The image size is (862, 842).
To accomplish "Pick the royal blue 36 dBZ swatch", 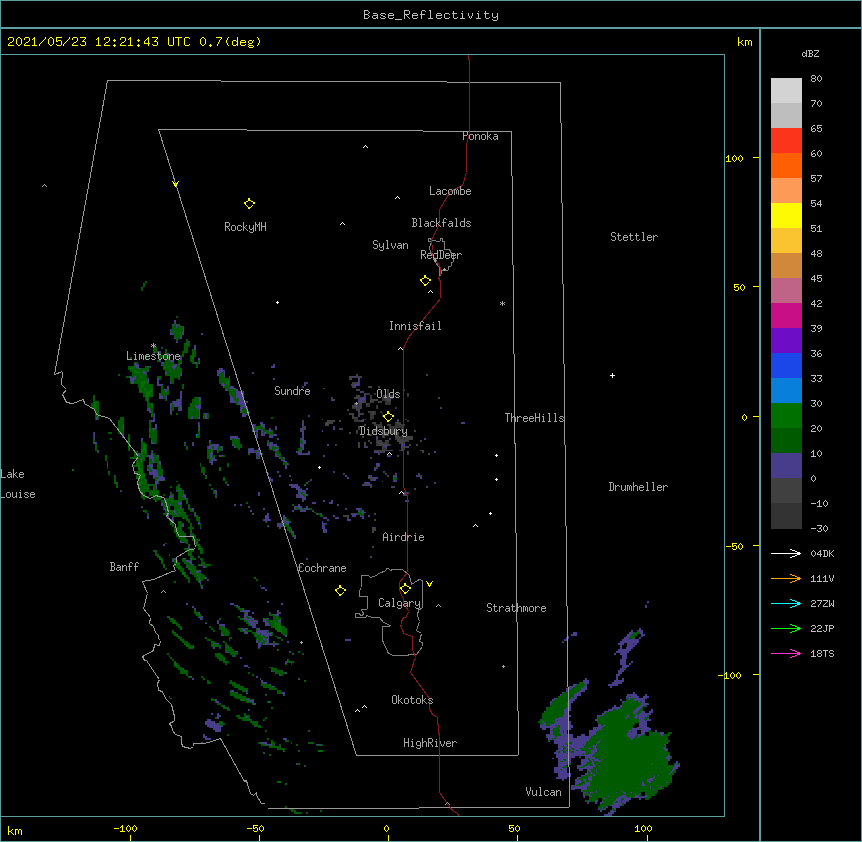I will click(786, 365).
